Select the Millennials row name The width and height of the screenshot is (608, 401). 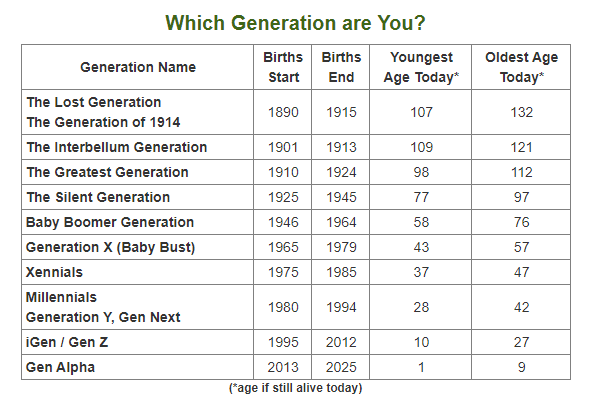point(62,298)
